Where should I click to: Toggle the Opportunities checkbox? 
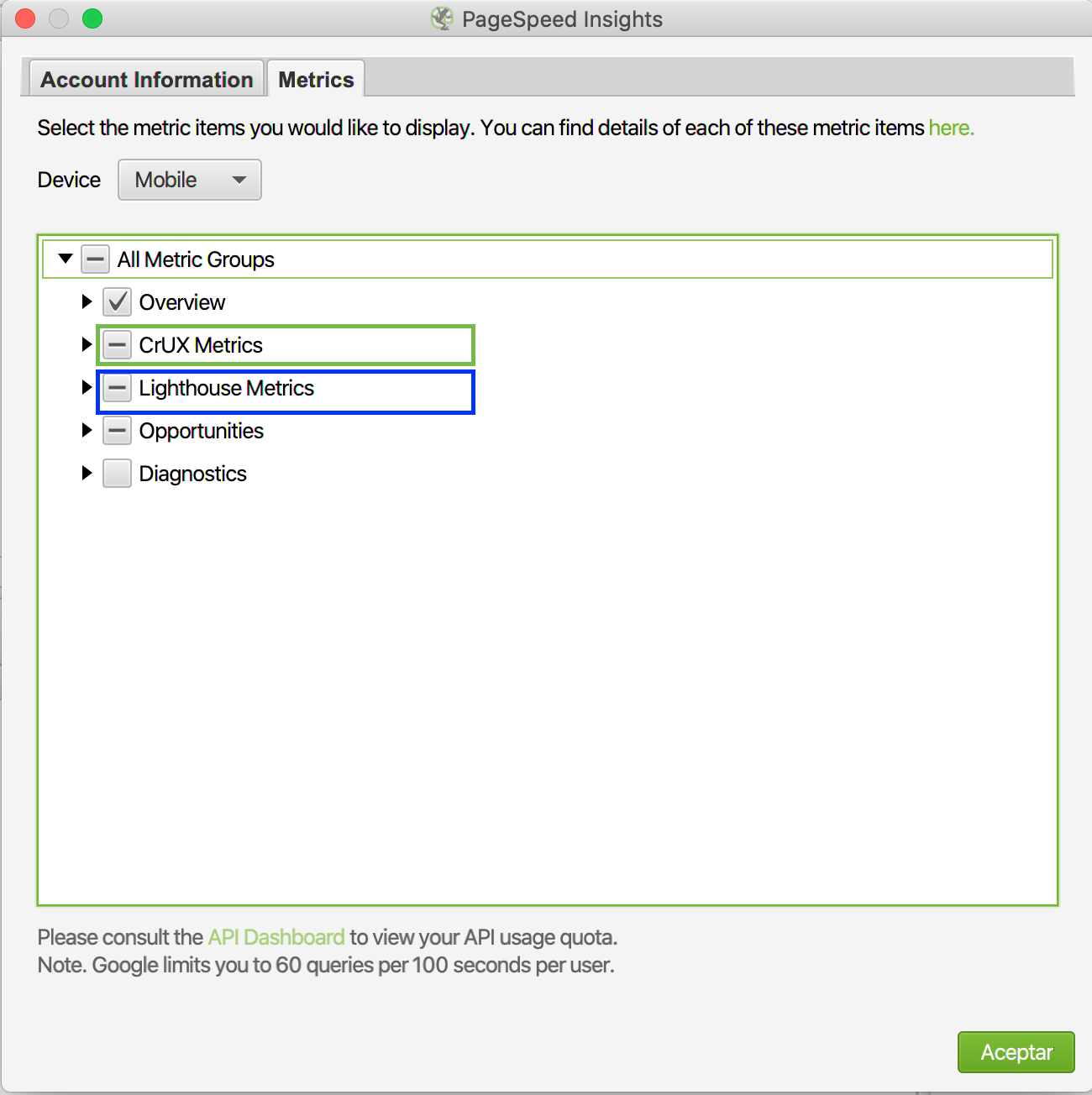(117, 431)
